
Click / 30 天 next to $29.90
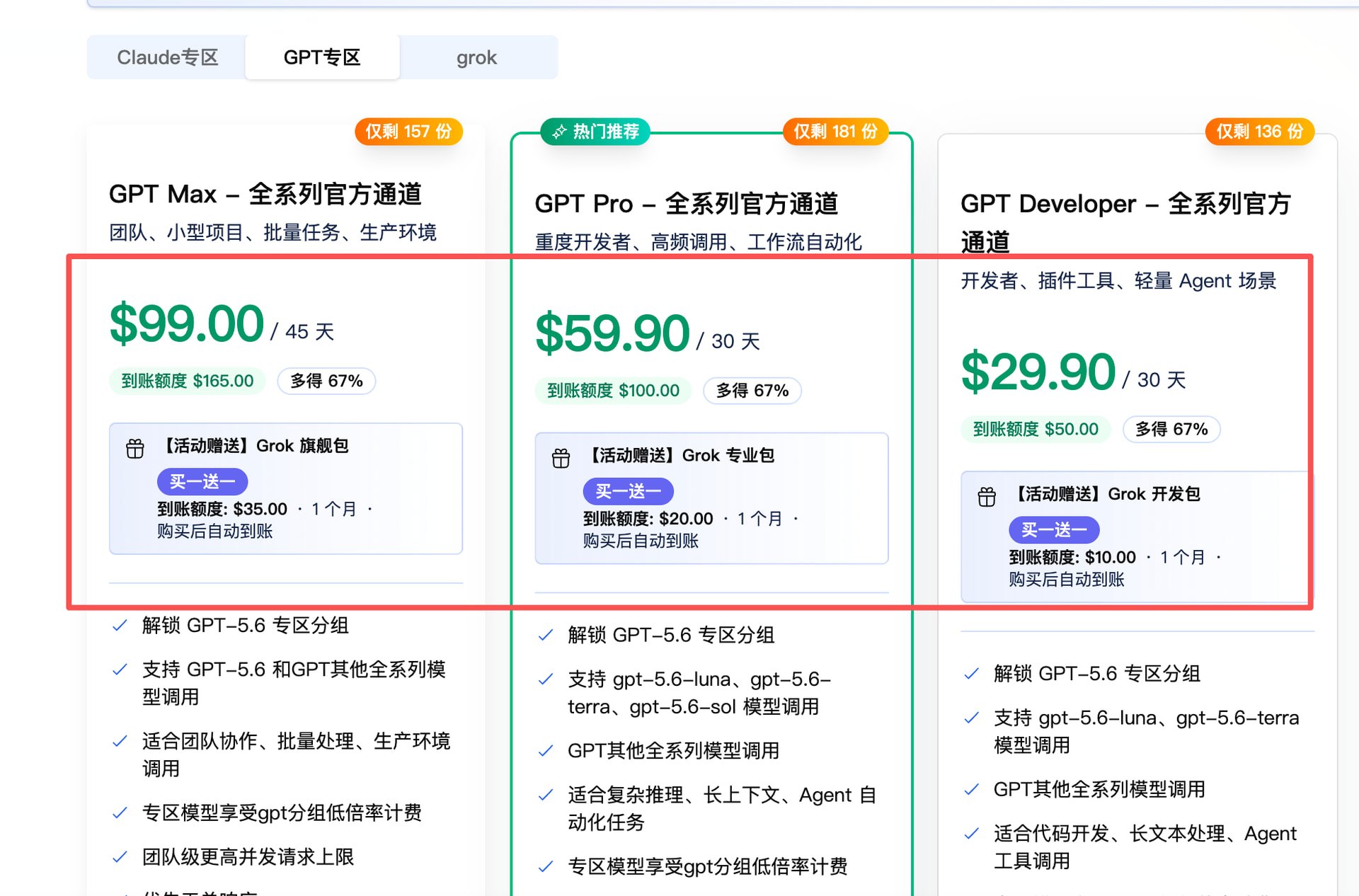coord(1154,380)
